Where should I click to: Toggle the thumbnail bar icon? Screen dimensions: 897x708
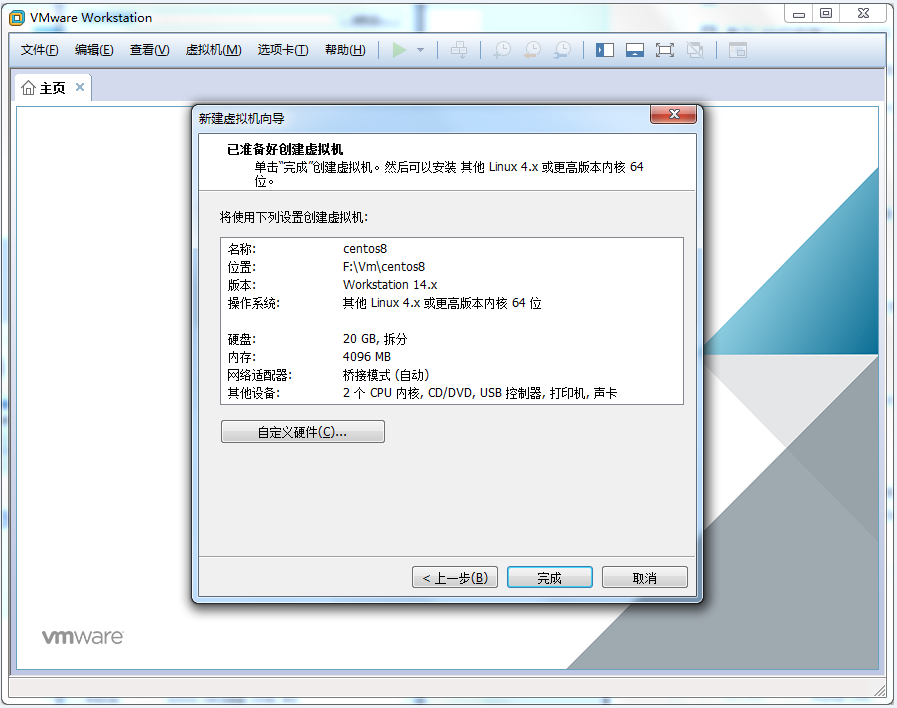634,50
